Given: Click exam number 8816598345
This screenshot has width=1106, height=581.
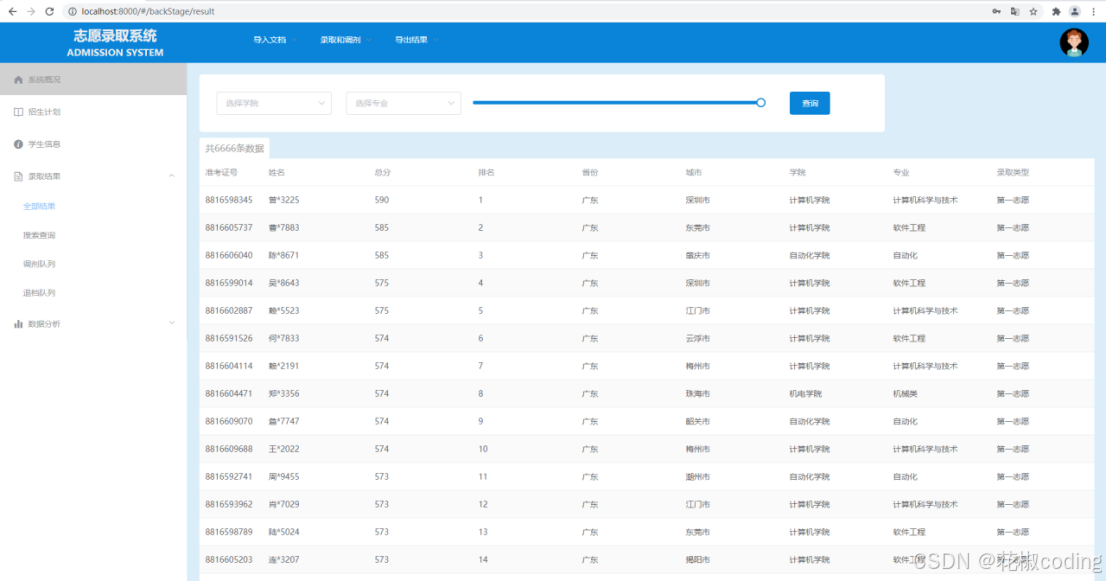Looking at the screenshot, I should 229,200.
